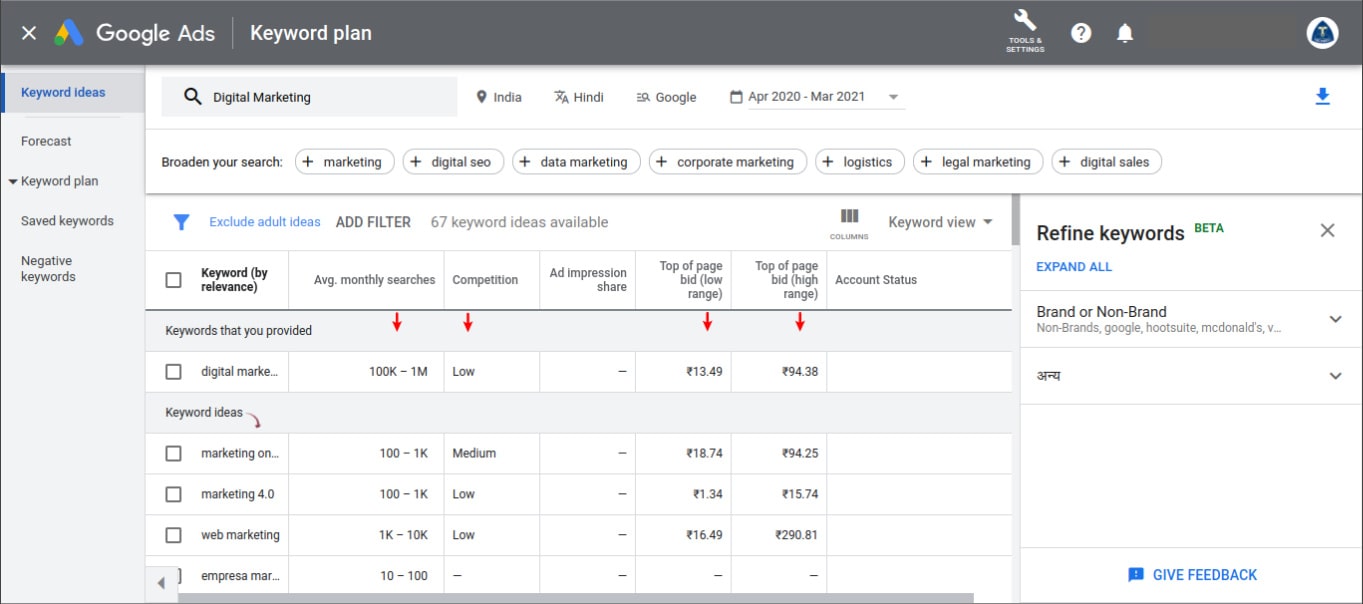Image resolution: width=1363 pixels, height=604 pixels.
Task: Change the Hindi language setting
Action: (x=579, y=97)
